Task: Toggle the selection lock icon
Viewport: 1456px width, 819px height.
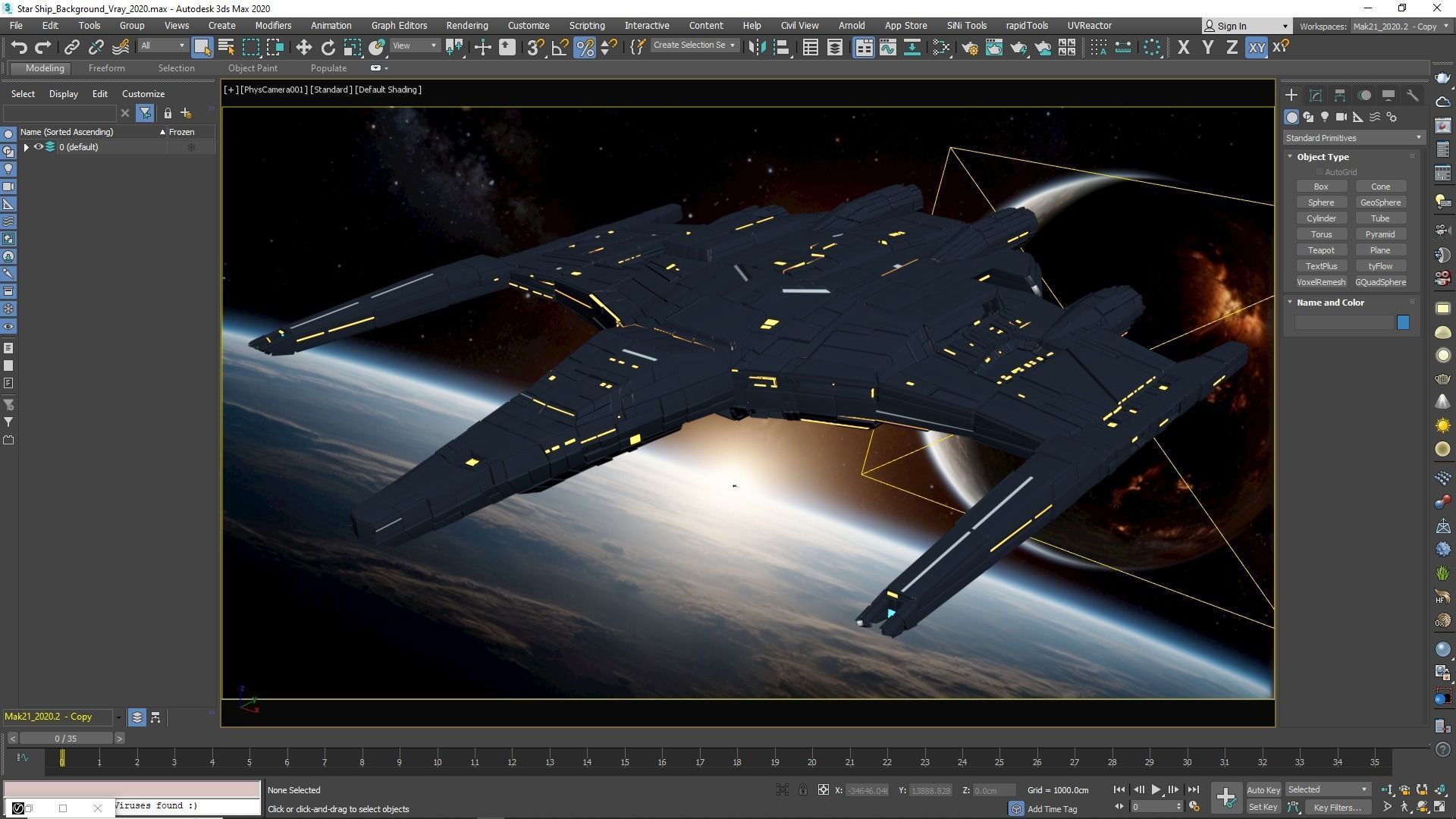Action: [x=802, y=790]
